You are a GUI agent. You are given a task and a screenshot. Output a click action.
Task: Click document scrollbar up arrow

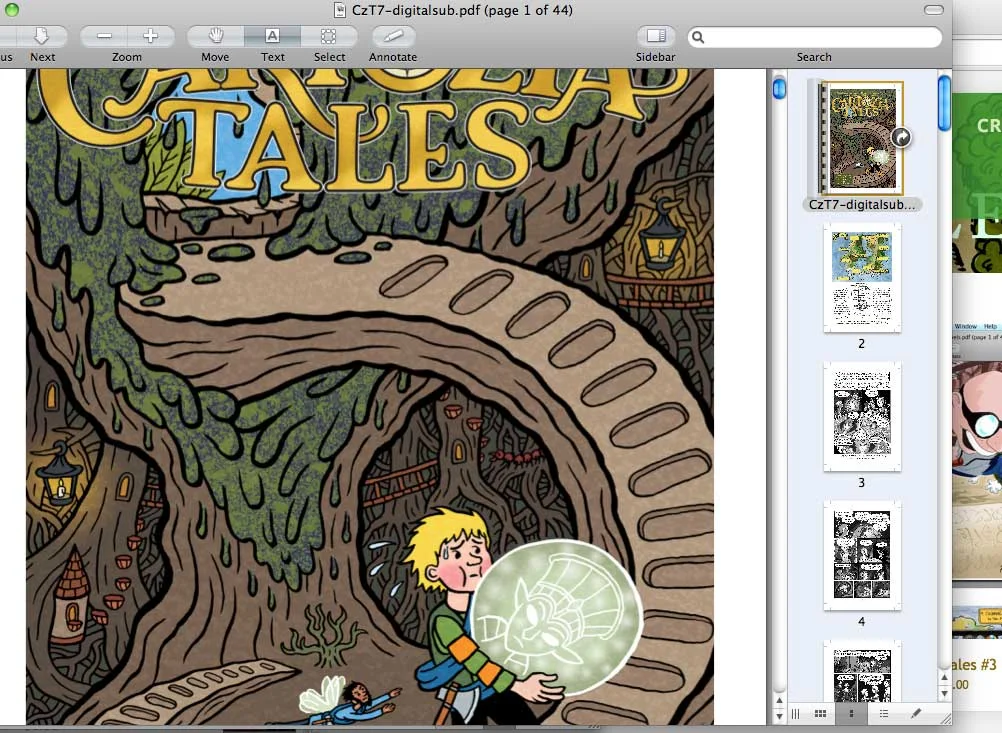point(779,700)
